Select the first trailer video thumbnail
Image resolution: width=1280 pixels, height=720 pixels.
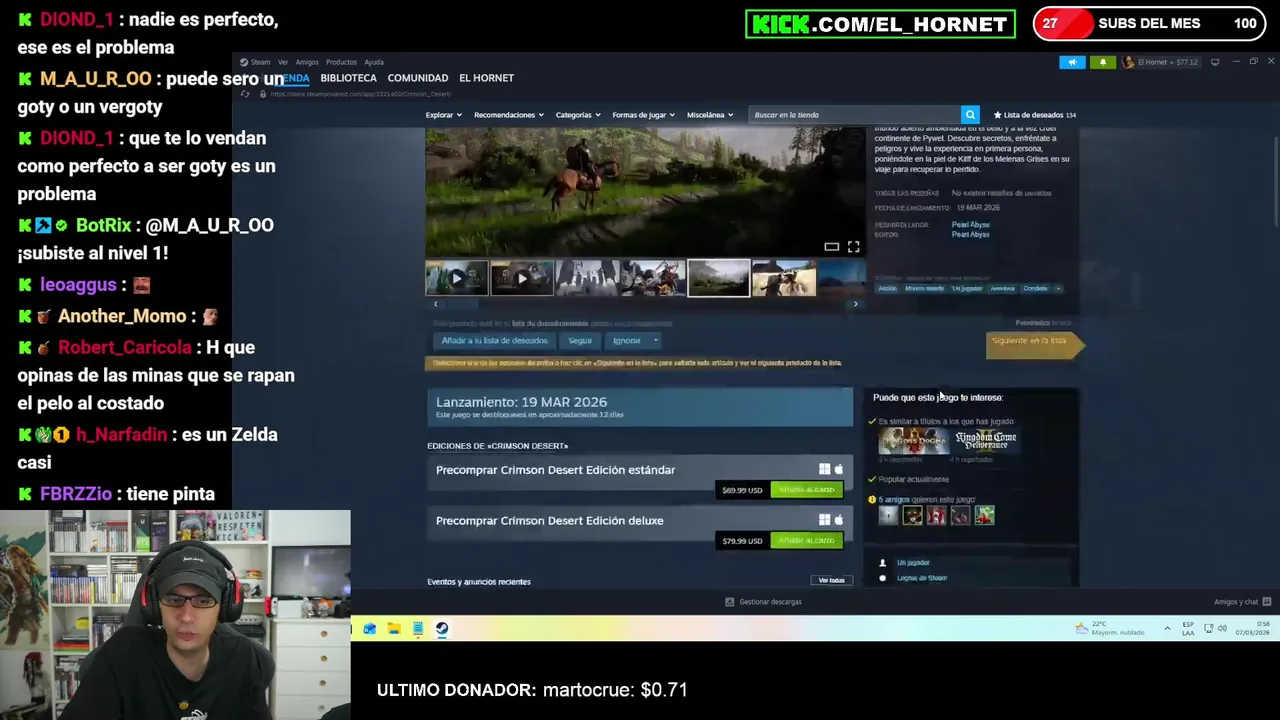pos(456,279)
